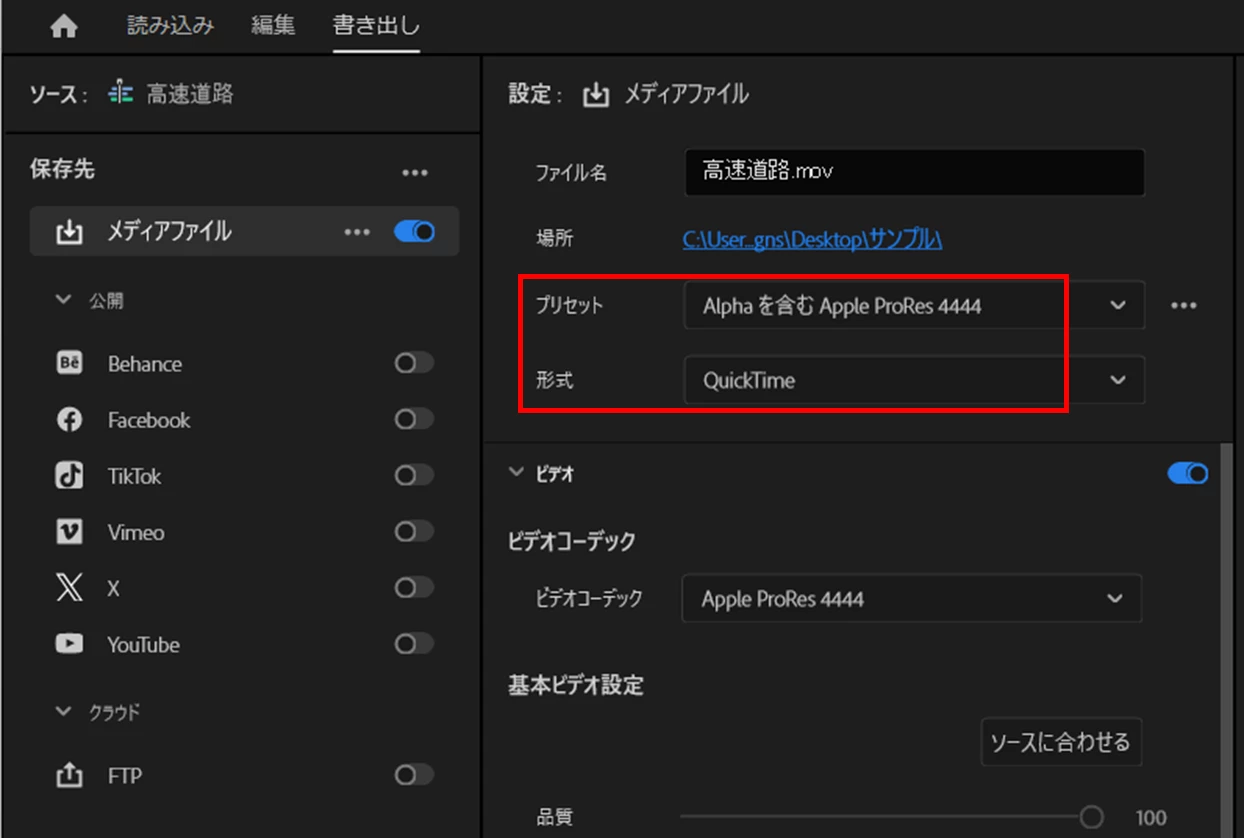Click the YouTube icon
The height and width of the screenshot is (838, 1244).
[x=69, y=644]
